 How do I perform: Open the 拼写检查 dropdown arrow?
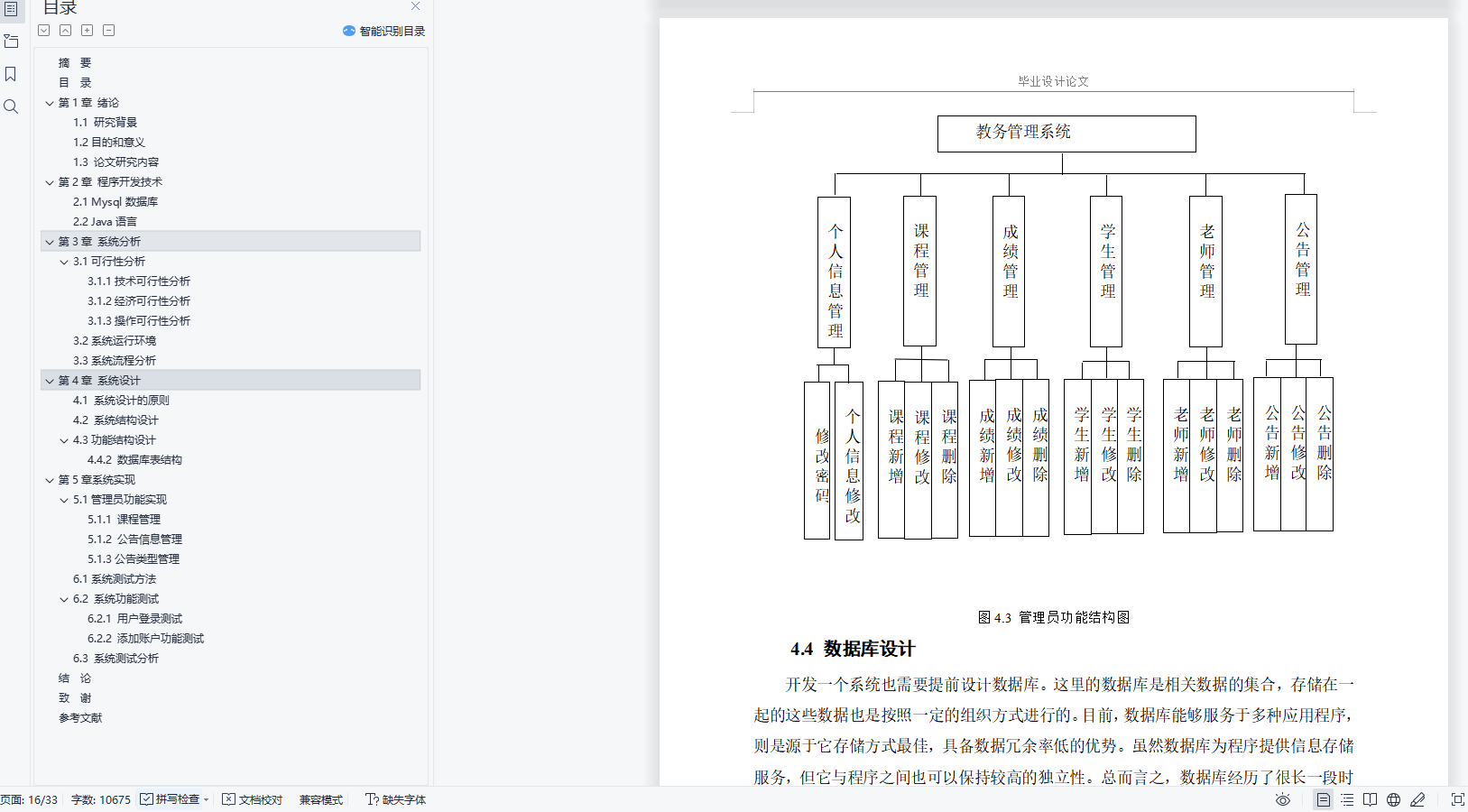[x=206, y=799]
